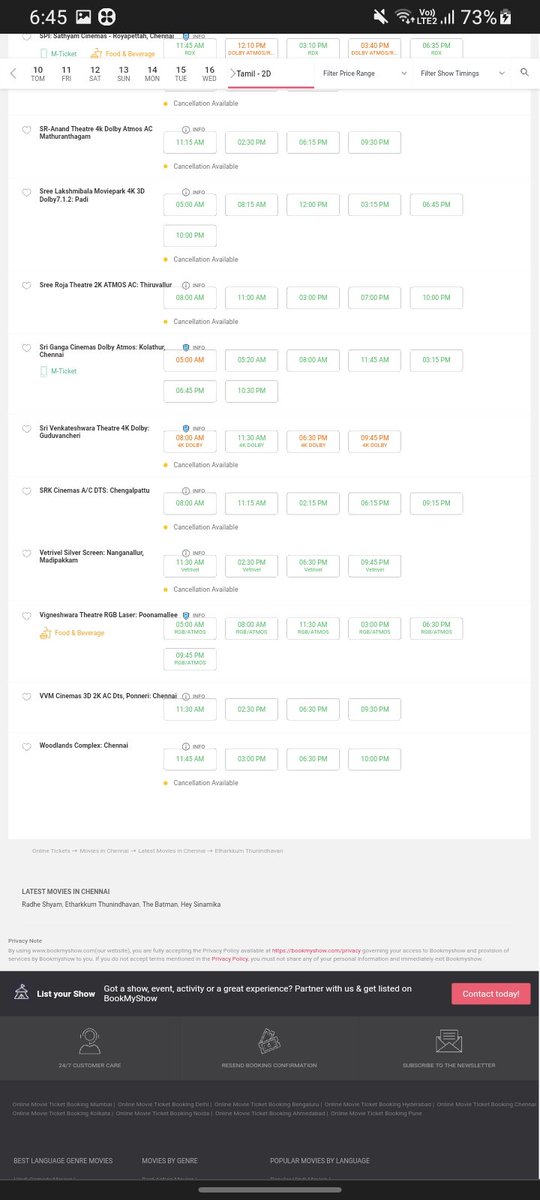Click M-Ticket icon under Sri Ganga Cinemas
The image size is (540, 1200).
44,371
